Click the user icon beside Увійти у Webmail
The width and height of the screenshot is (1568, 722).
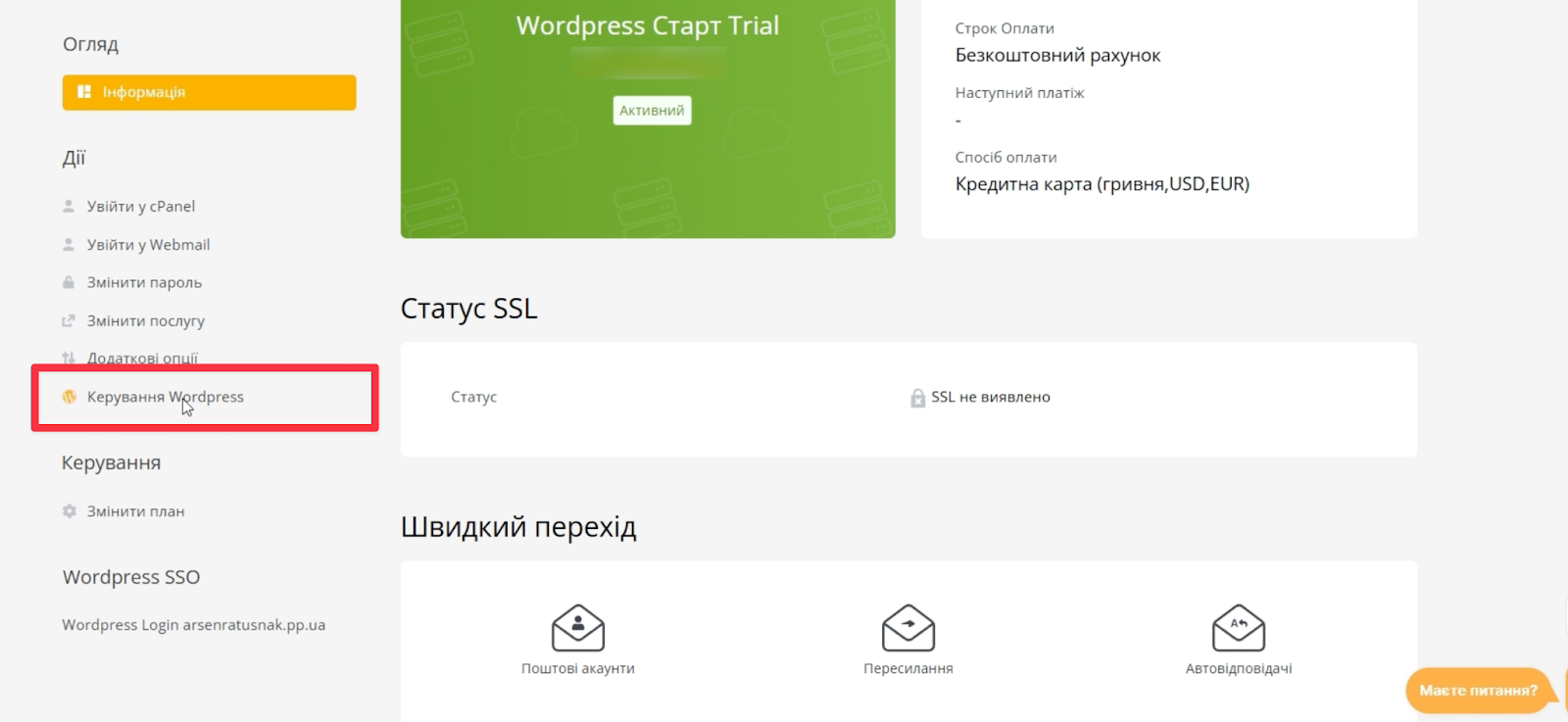pyautogui.click(x=69, y=245)
